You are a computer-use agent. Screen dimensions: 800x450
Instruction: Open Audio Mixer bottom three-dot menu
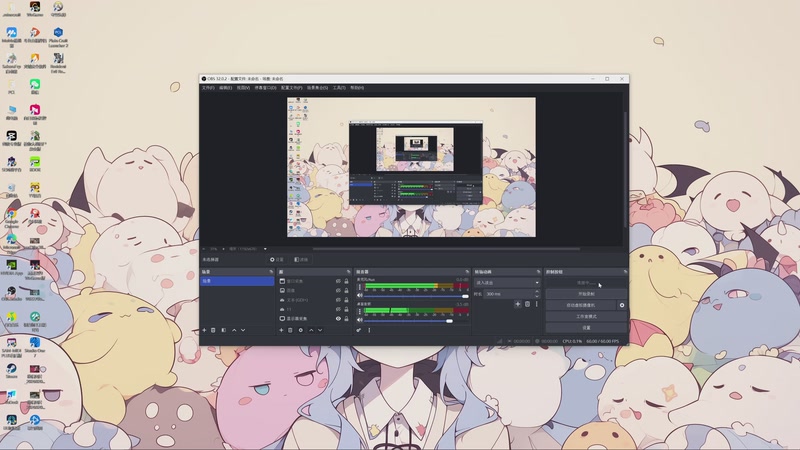point(369,330)
